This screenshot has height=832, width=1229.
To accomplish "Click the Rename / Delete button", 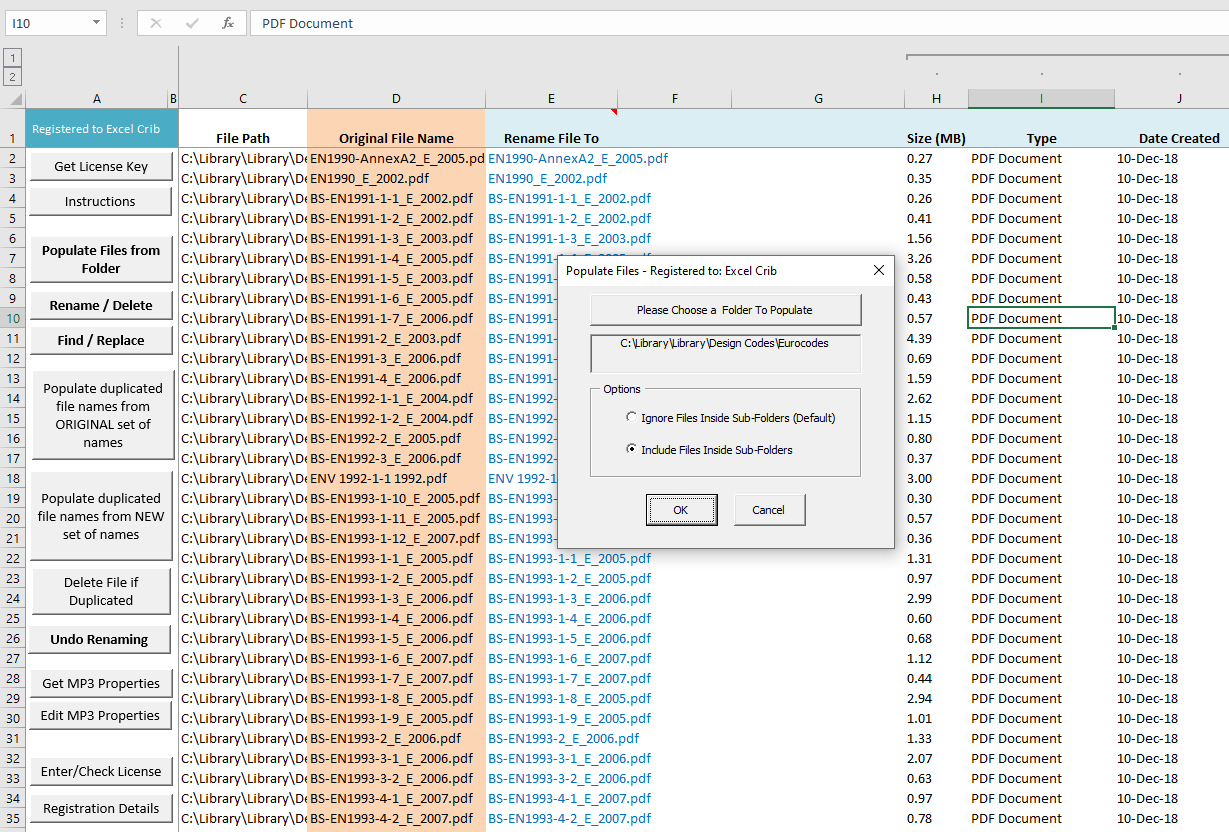I will [100, 305].
